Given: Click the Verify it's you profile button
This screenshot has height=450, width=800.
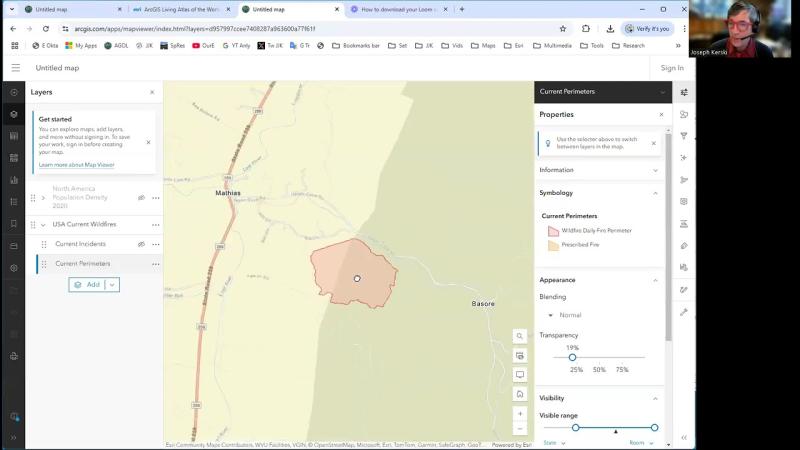Looking at the screenshot, I should click(647, 29).
